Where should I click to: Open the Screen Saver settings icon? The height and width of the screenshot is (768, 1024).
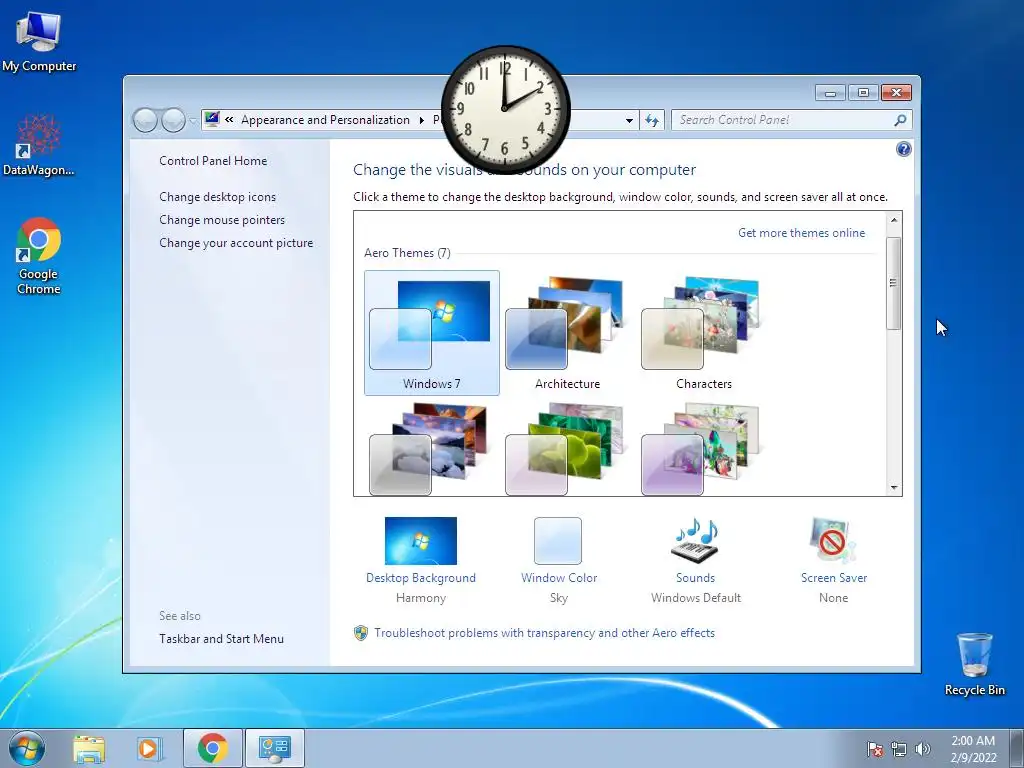click(833, 541)
